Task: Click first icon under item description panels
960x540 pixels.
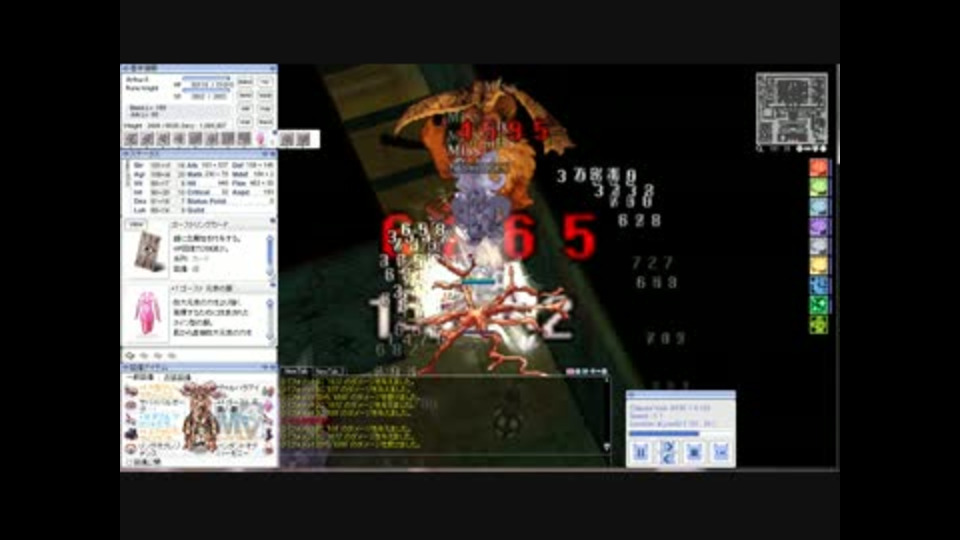Action: click(130, 356)
